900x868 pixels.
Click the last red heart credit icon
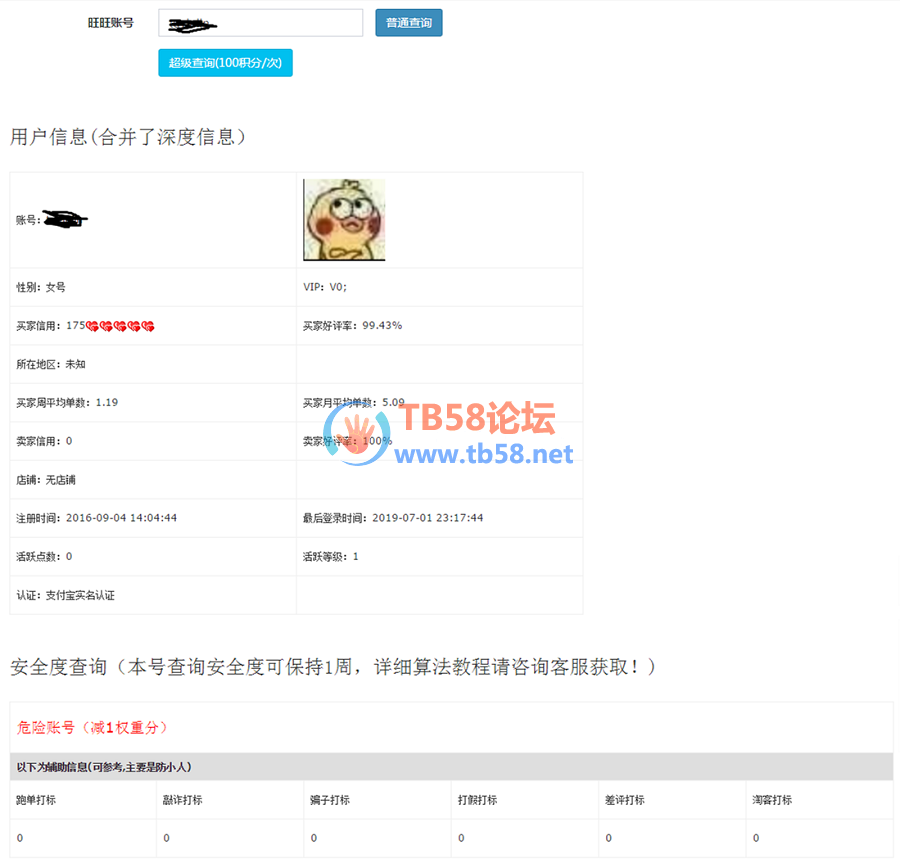(x=148, y=326)
